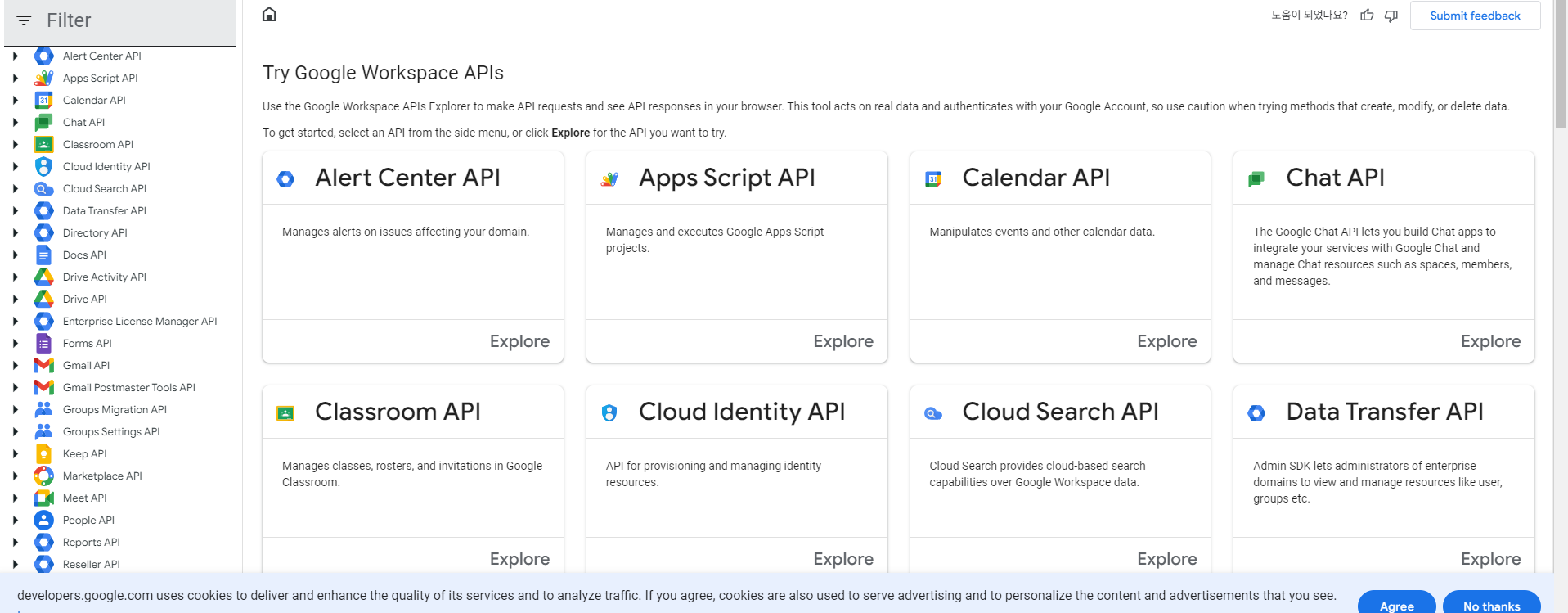Click the Drive API icon in sidebar

[x=44, y=299]
